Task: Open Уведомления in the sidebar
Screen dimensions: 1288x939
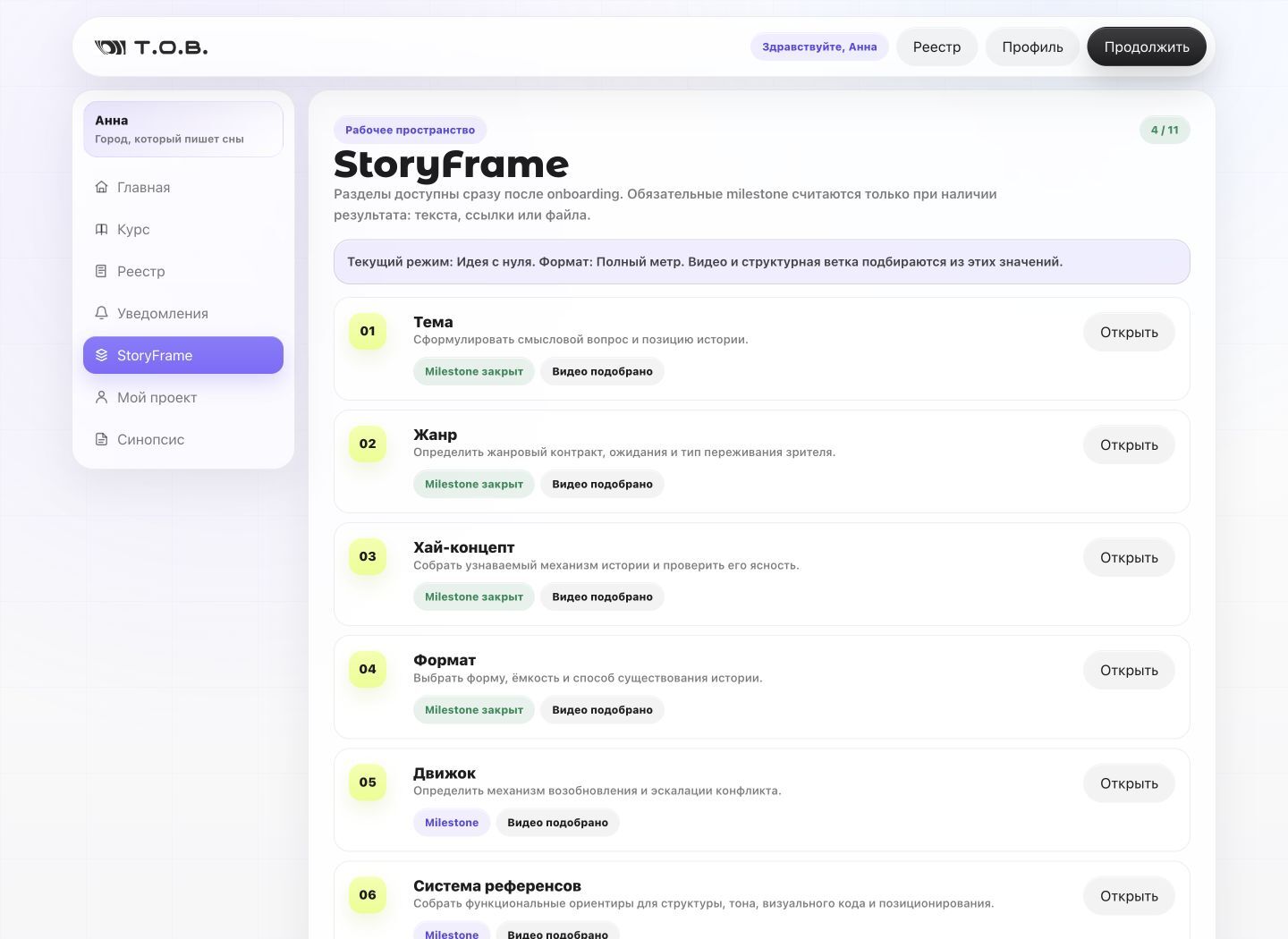Action: pos(183,313)
